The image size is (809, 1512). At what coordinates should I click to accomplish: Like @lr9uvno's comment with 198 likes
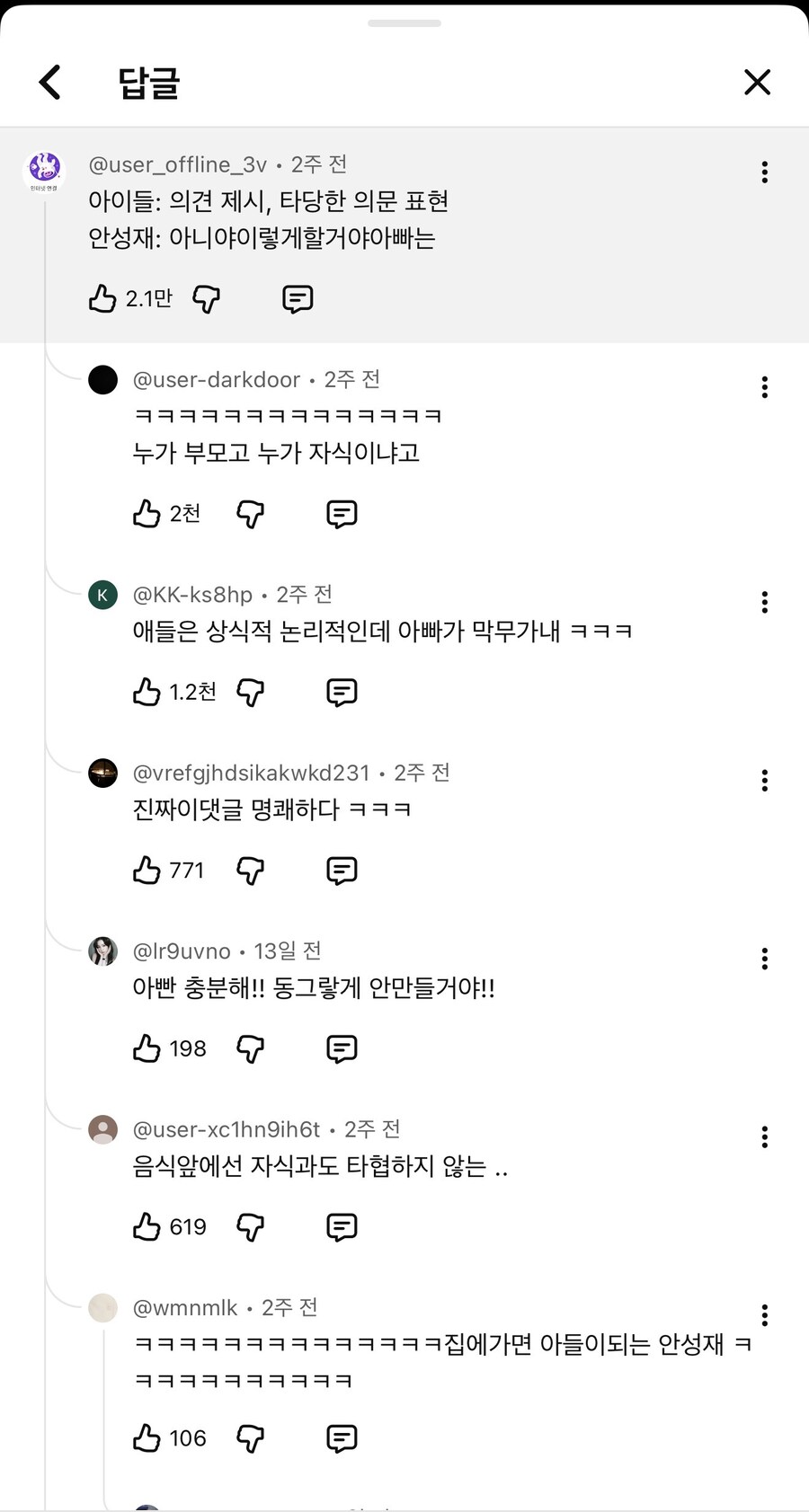(147, 1048)
